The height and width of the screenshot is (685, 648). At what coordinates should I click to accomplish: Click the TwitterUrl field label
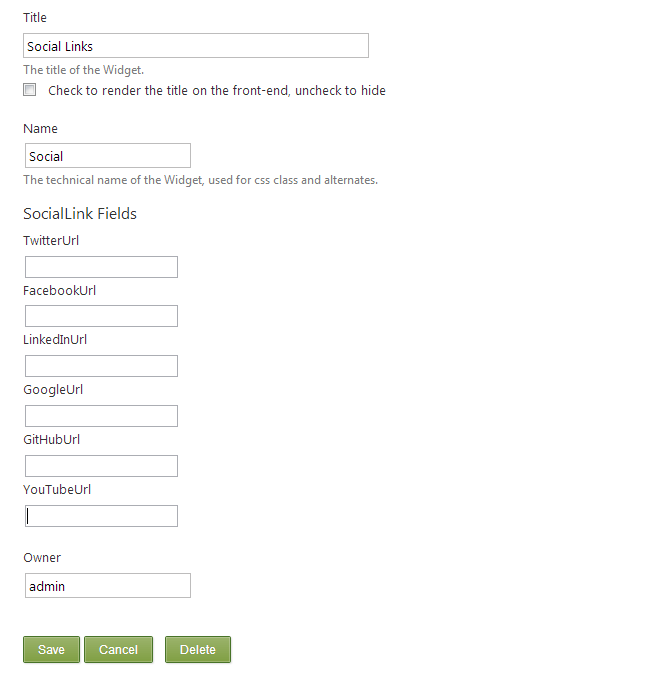[x=51, y=240]
